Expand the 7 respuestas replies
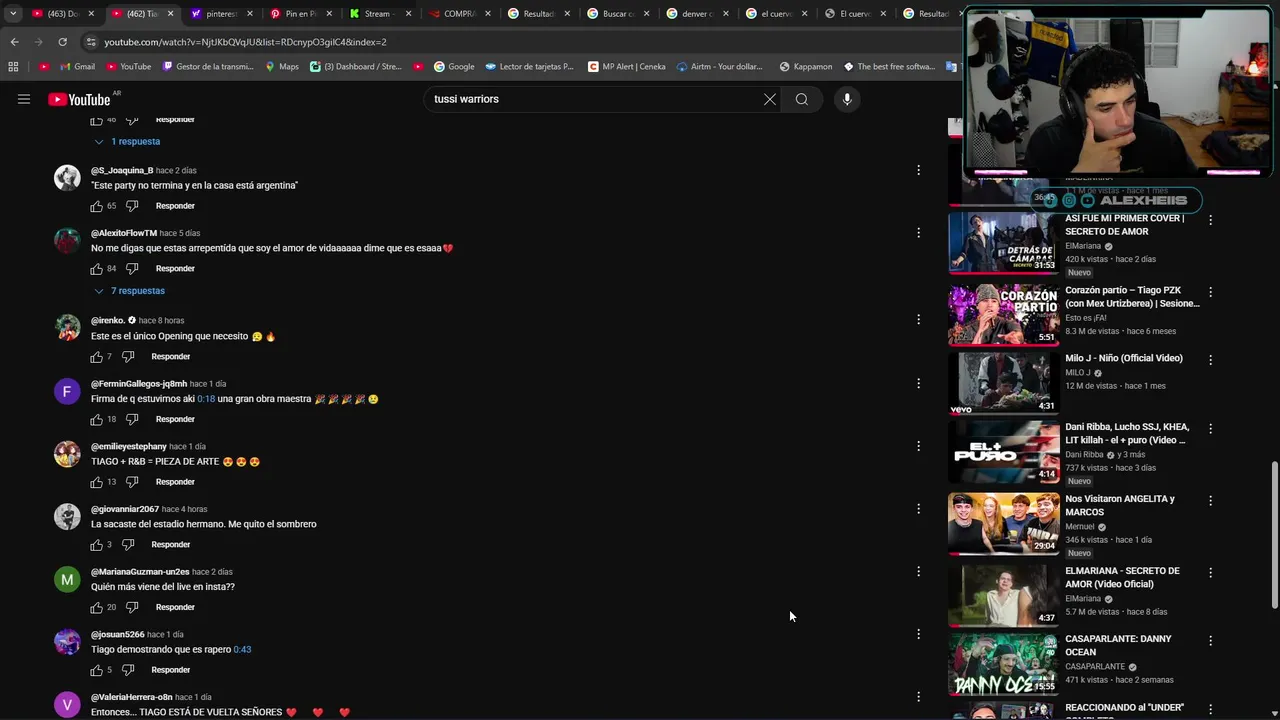Viewport: 1280px width, 720px height. pyautogui.click(x=129, y=291)
